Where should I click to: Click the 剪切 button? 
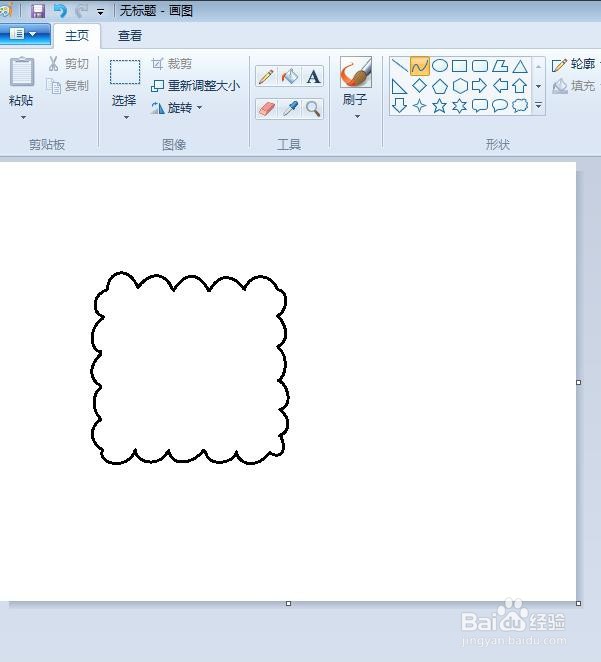[68, 64]
